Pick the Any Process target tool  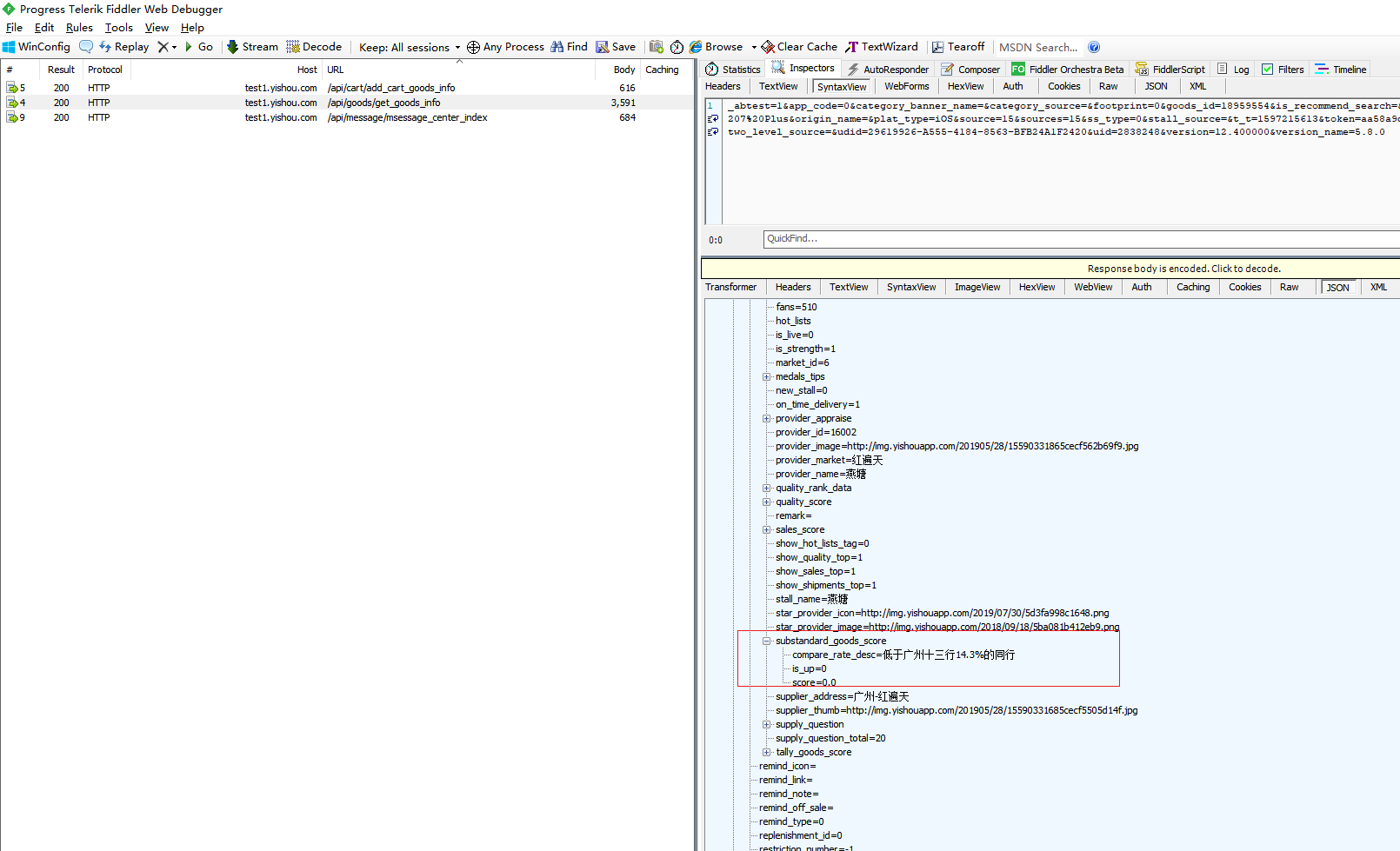click(505, 47)
